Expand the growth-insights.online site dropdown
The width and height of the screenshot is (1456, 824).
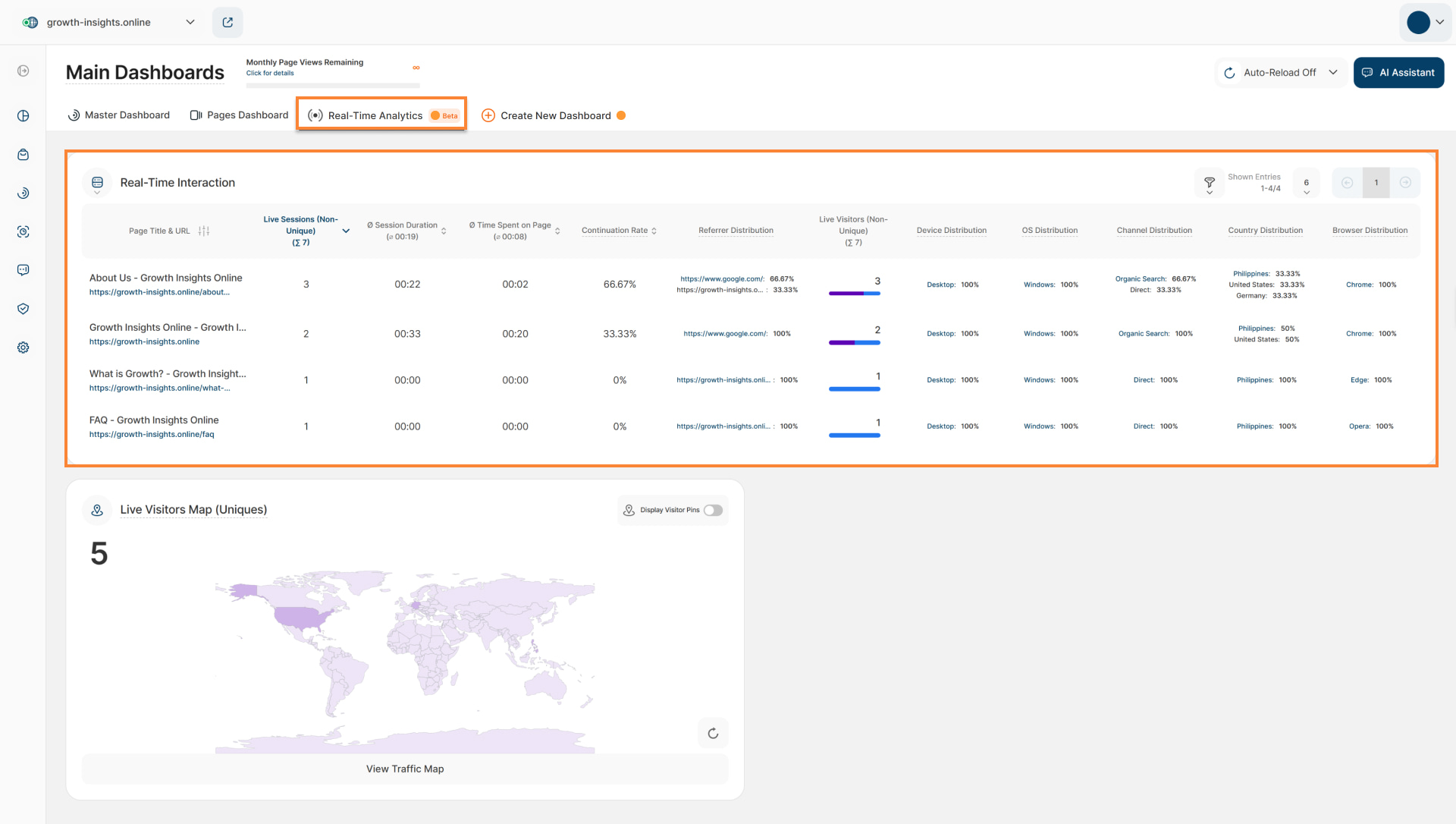(190, 23)
